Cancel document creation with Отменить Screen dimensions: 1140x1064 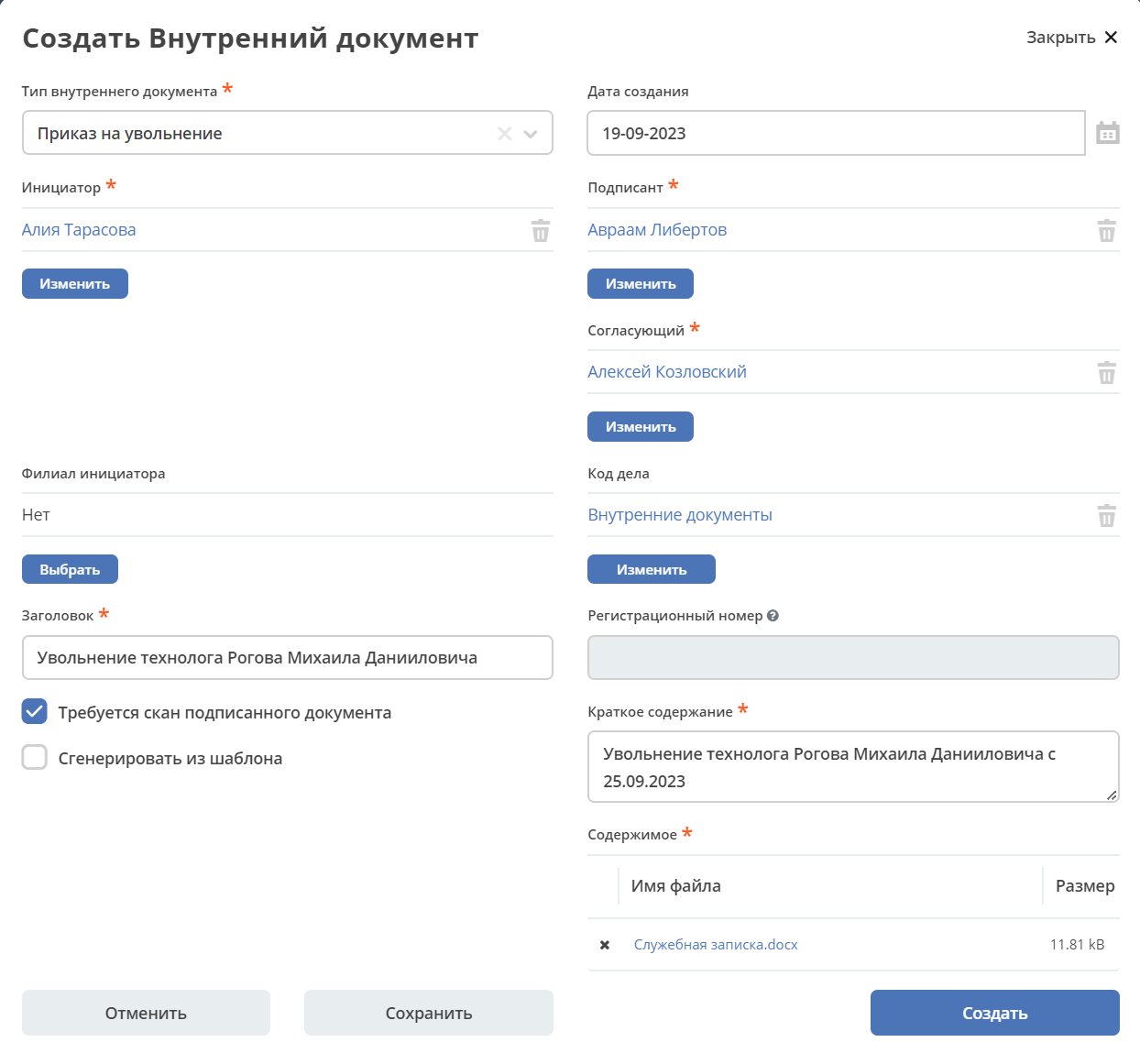coord(146,1013)
